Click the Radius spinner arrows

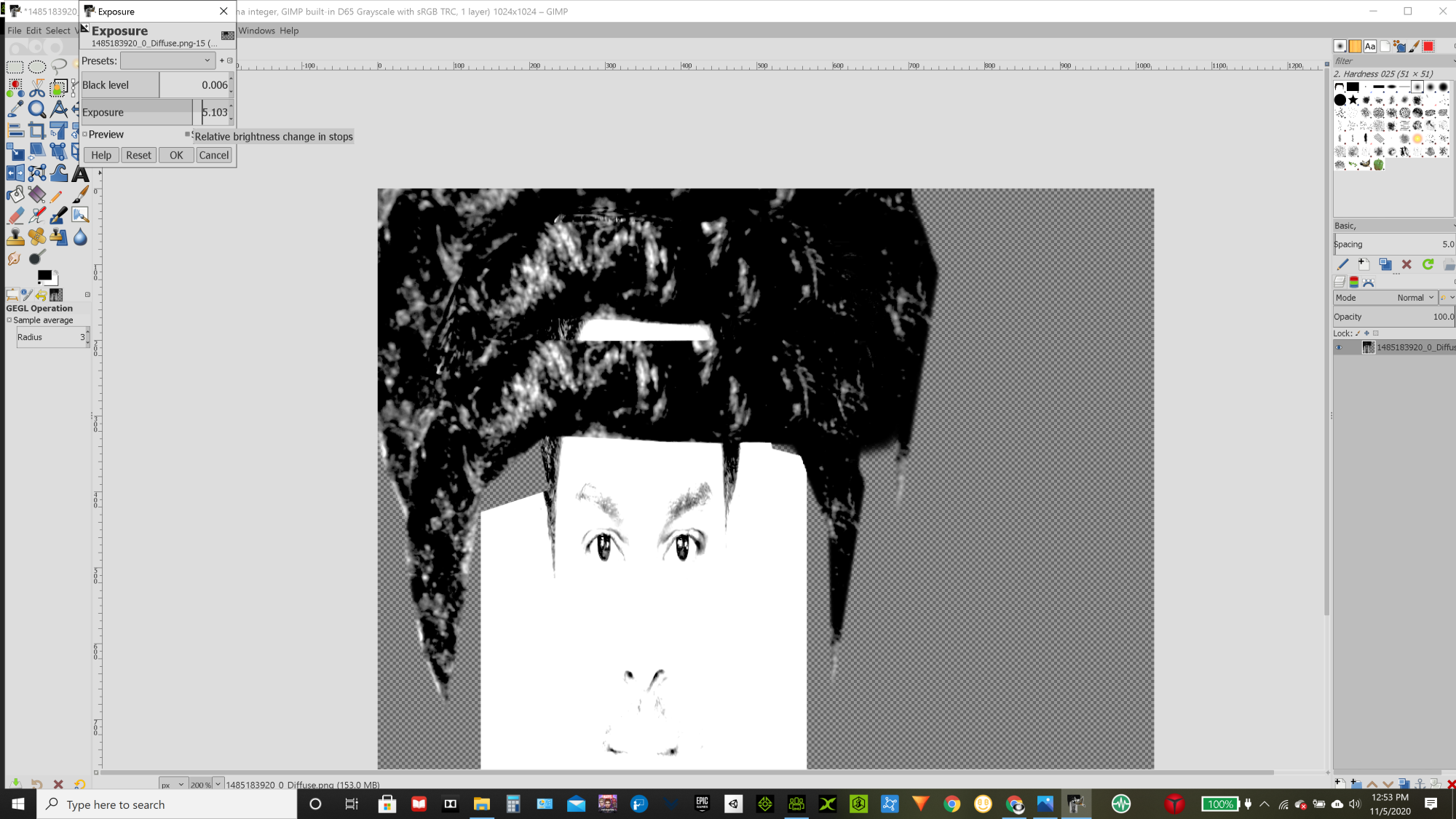88,337
